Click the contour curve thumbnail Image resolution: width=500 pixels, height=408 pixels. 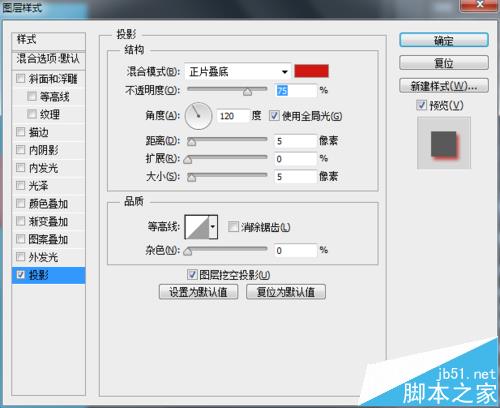[197, 227]
